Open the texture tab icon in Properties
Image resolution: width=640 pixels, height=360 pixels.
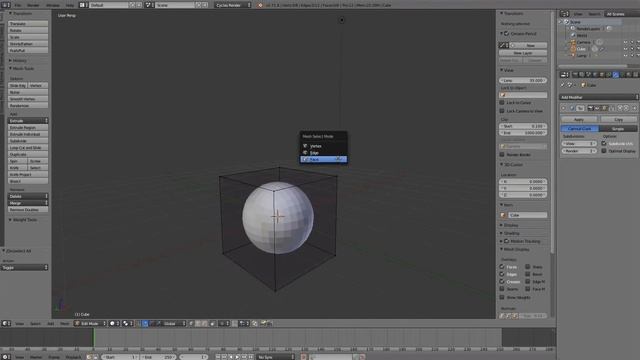(636, 75)
